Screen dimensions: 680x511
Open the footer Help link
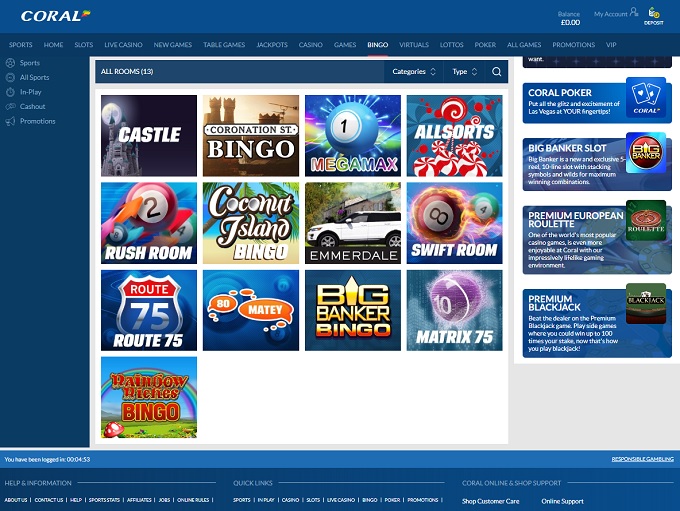(x=76, y=500)
